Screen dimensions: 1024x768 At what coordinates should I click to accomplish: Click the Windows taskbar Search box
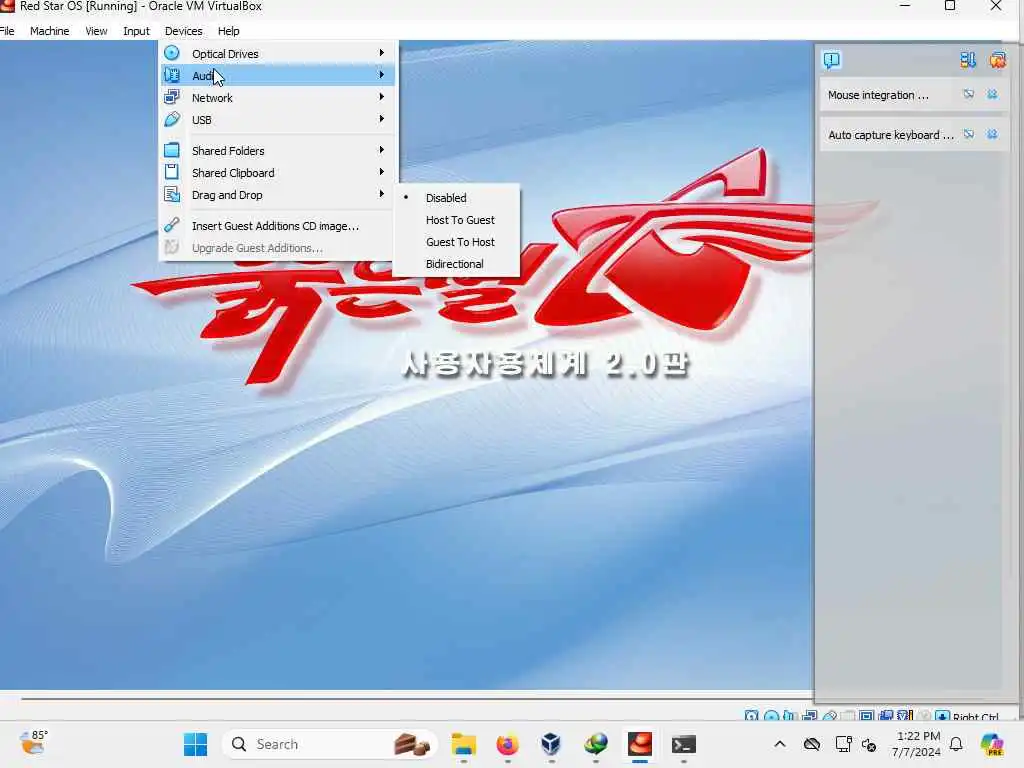point(330,744)
